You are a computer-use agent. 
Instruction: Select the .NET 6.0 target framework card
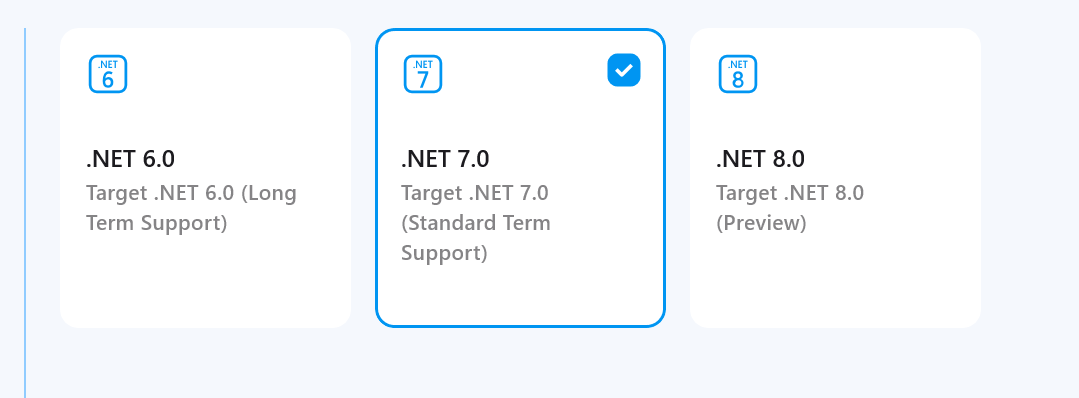click(206, 178)
